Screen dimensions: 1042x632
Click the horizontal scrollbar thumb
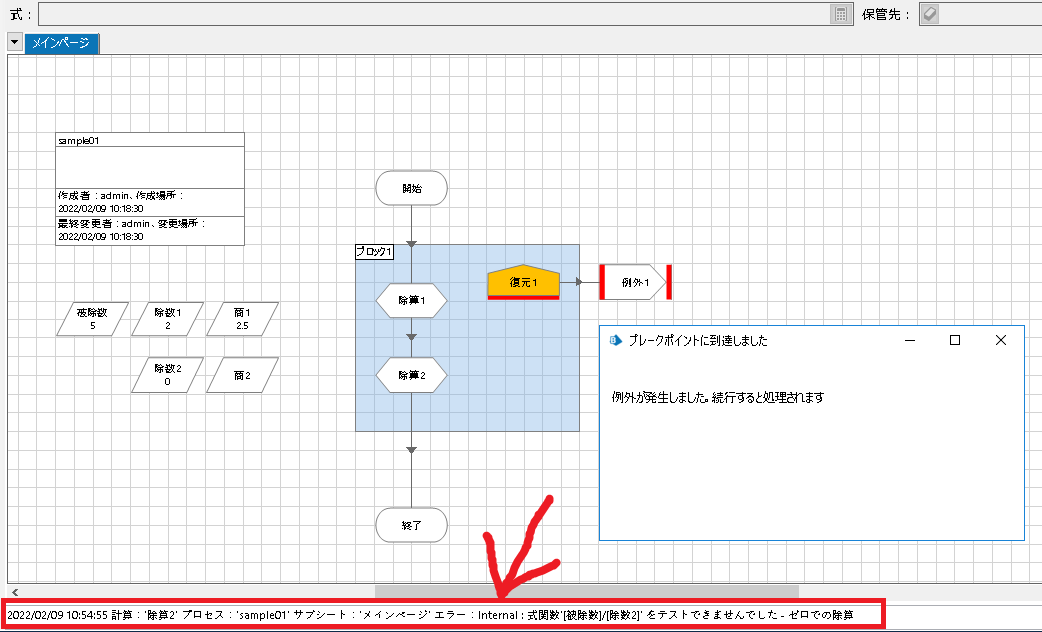pos(587,591)
